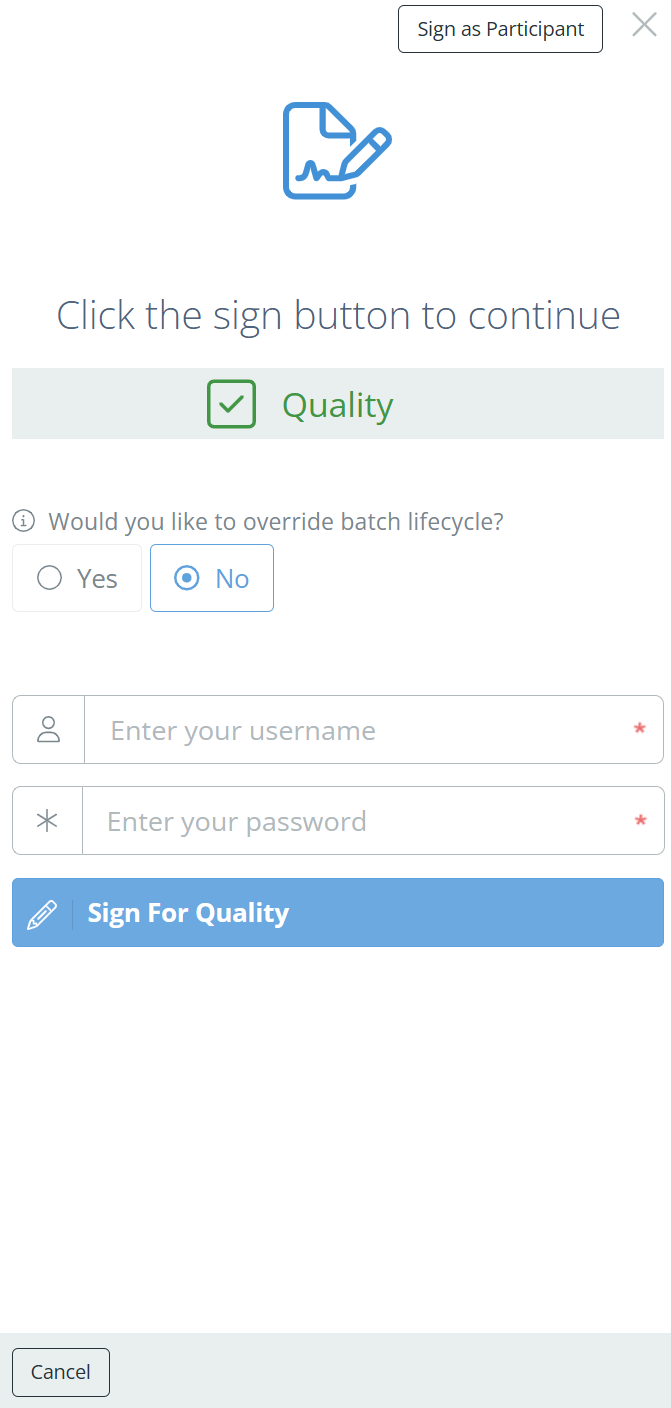Click the document signature icon at top
Viewport: 671px width, 1408px height.
[336, 150]
